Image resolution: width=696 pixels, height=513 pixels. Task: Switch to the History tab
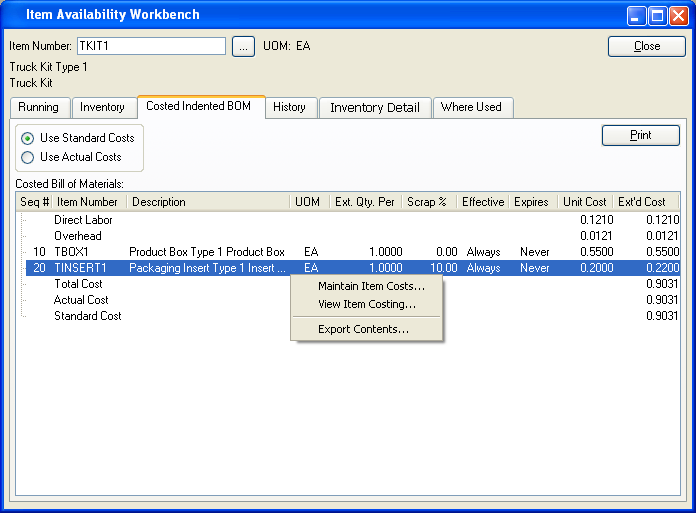pos(289,107)
